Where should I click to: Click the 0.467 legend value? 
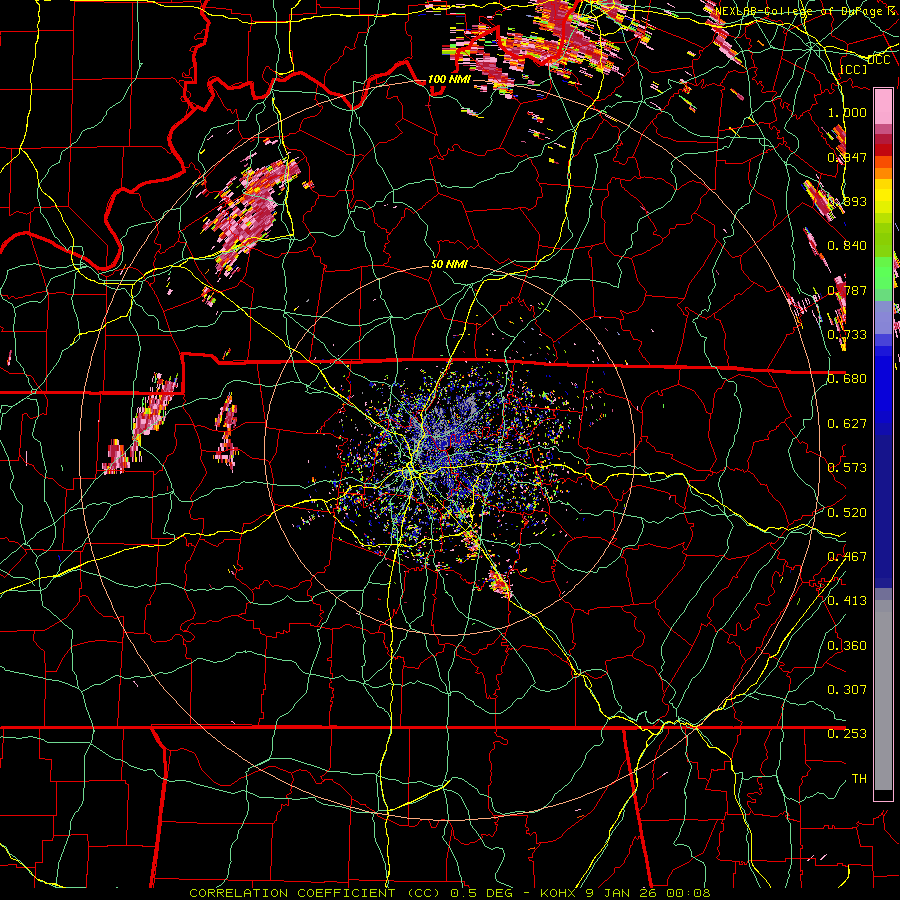[847, 557]
